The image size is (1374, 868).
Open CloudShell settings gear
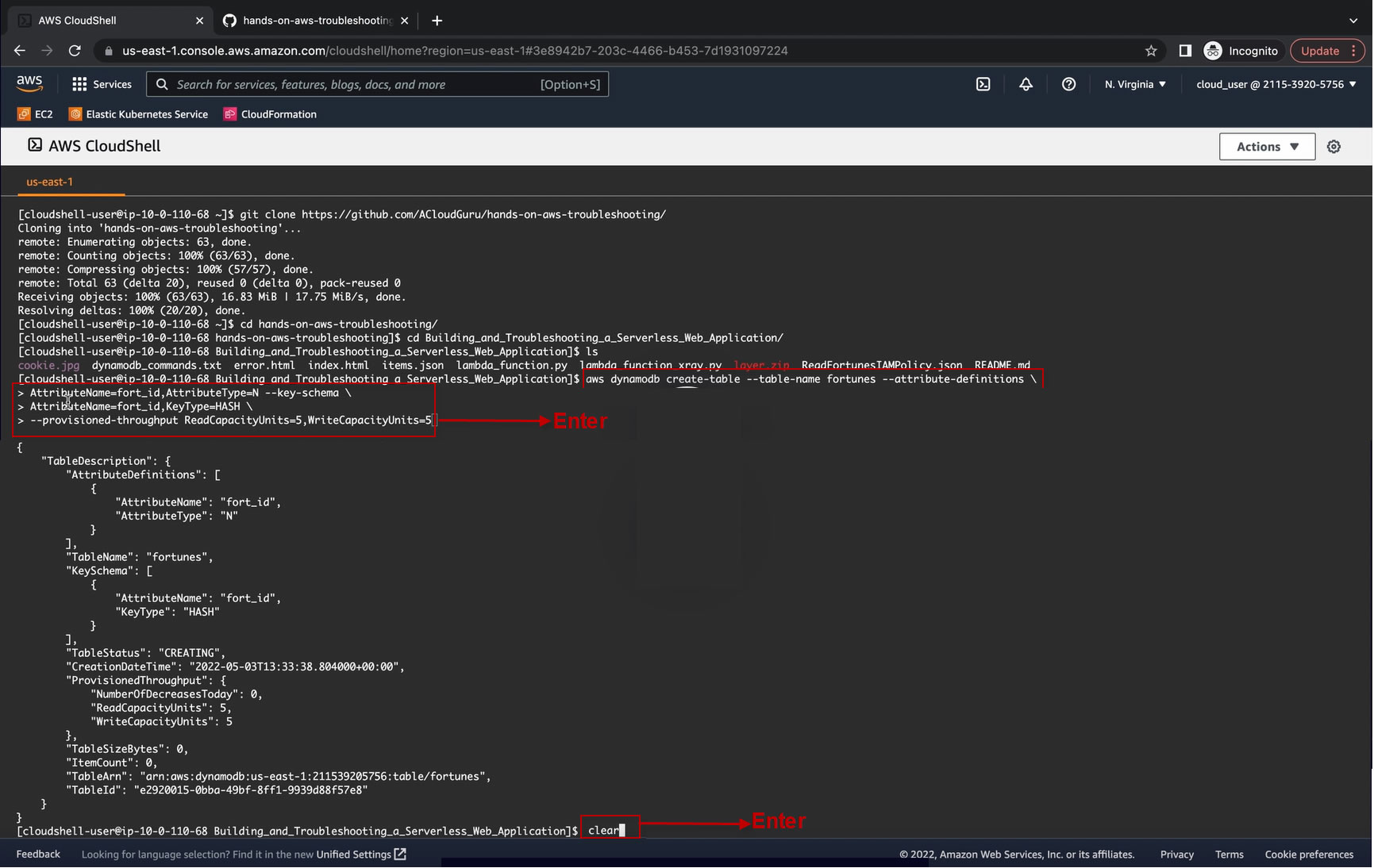coord(1334,147)
